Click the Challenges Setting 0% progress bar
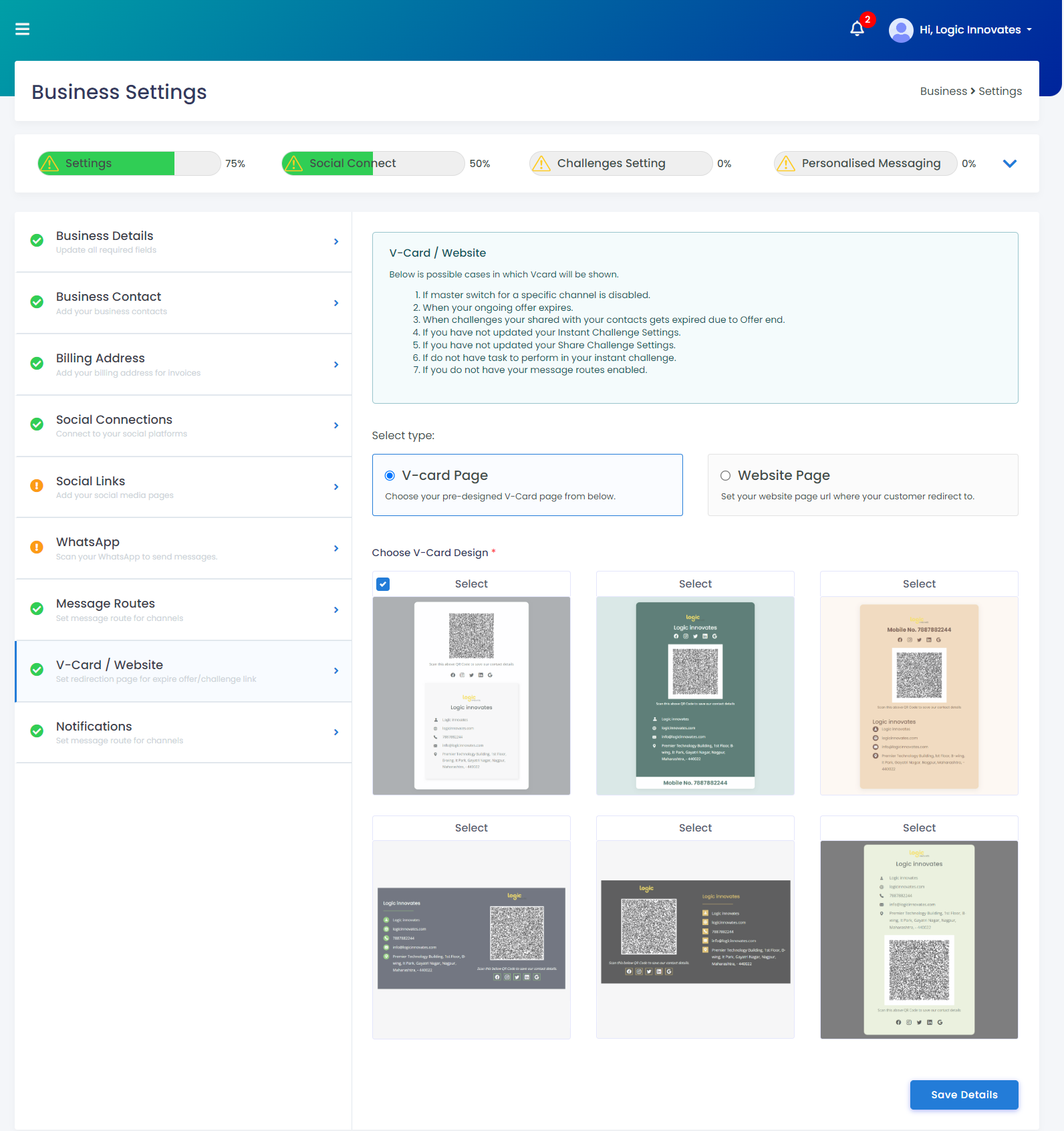The width and height of the screenshot is (1064, 1131). [621, 163]
